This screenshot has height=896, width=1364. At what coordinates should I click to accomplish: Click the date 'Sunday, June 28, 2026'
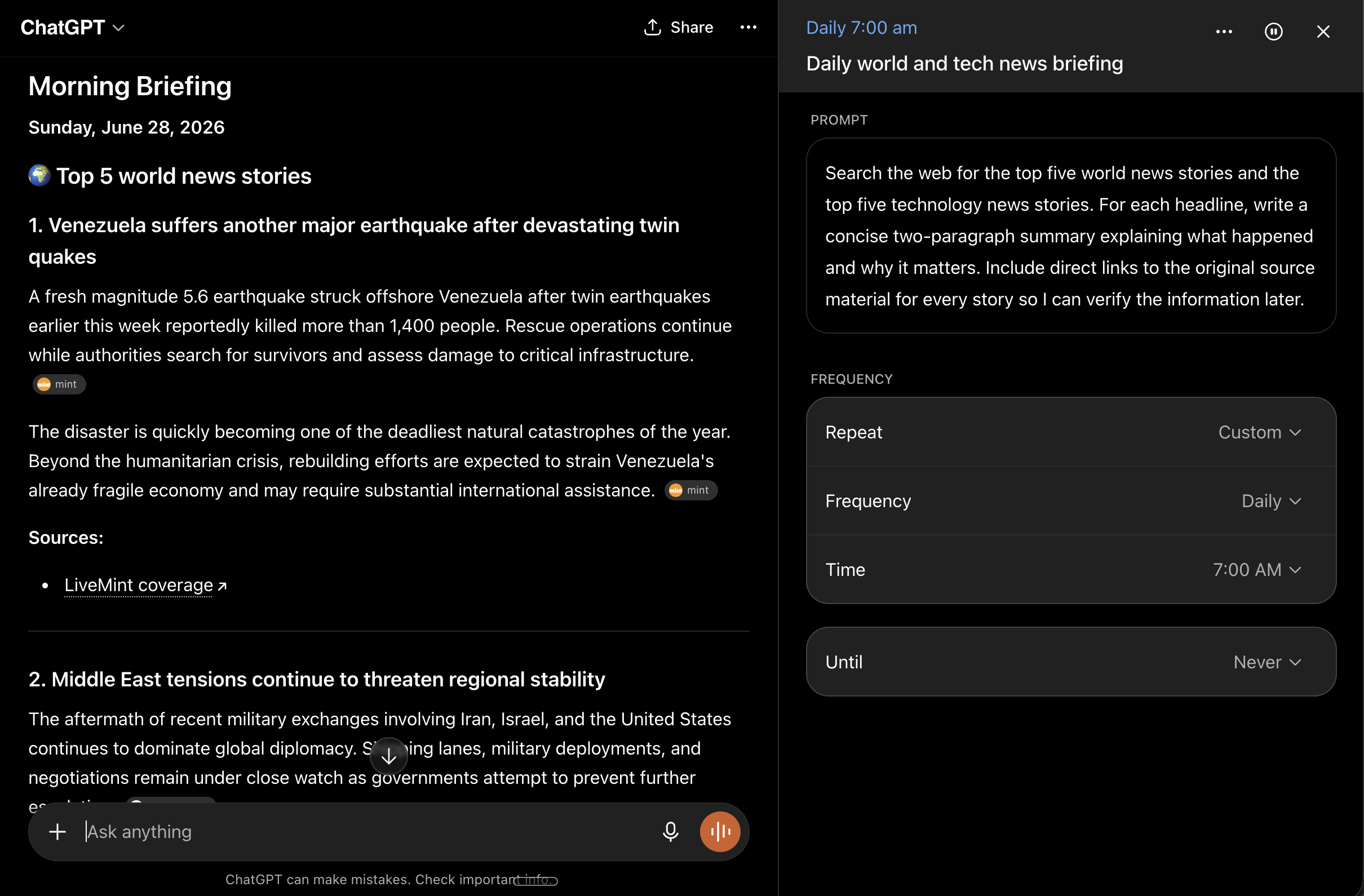coord(127,127)
